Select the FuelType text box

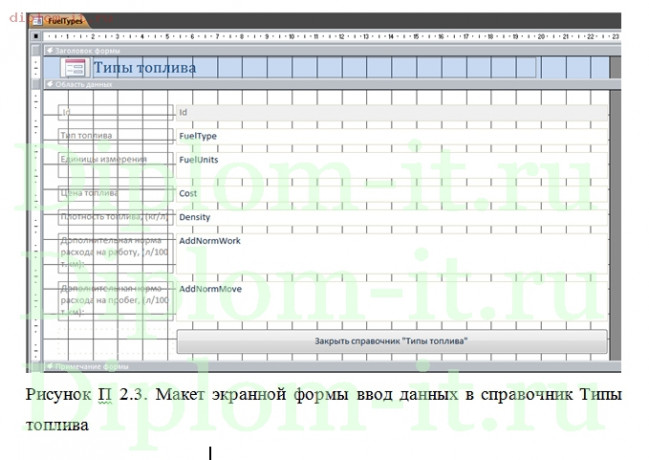pos(392,136)
